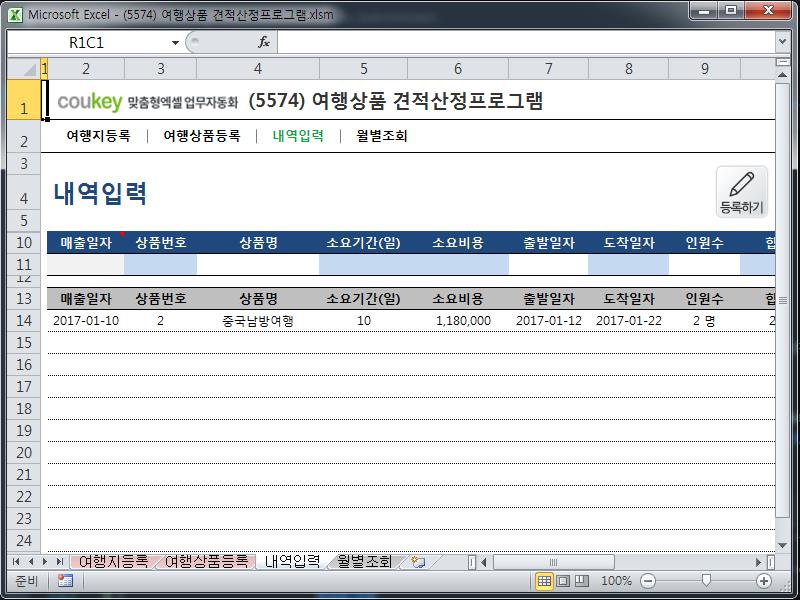The height and width of the screenshot is (600, 800).
Task: Go to next sheet tab arrow
Action: tap(45, 562)
